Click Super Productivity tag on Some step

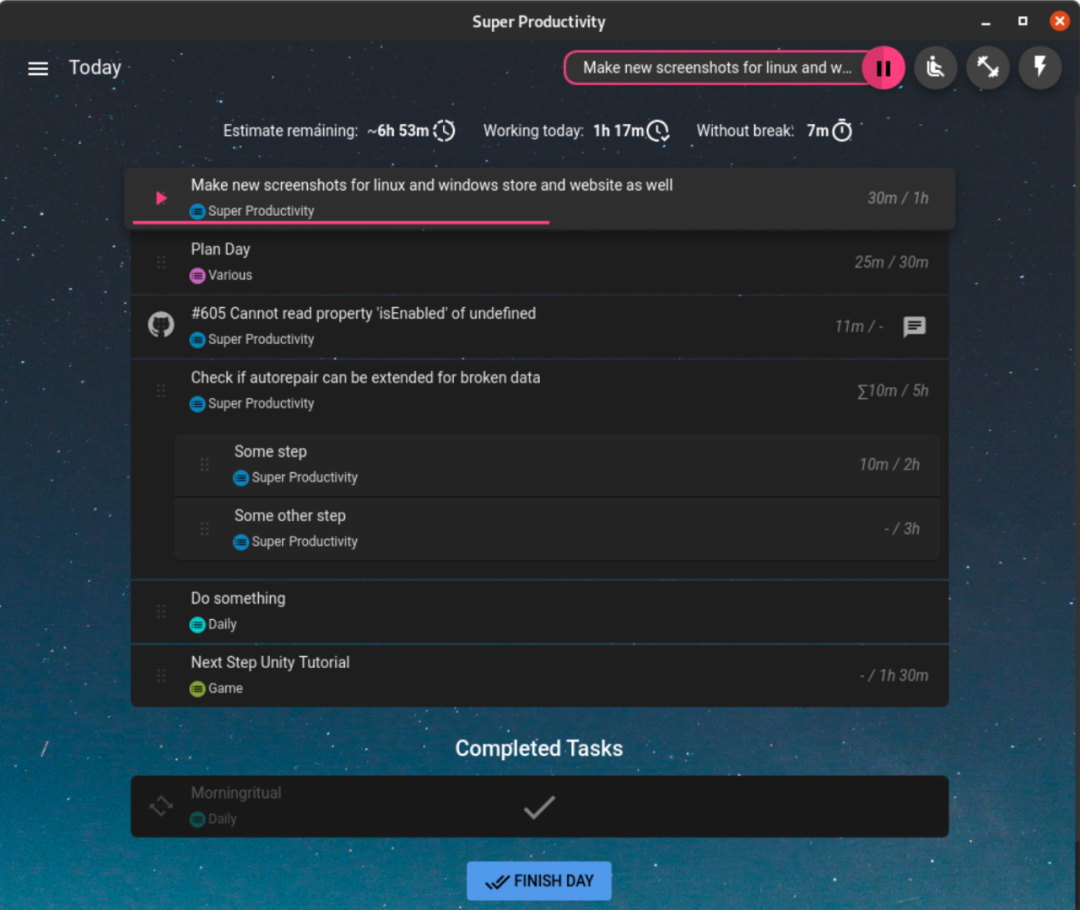point(295,477)
